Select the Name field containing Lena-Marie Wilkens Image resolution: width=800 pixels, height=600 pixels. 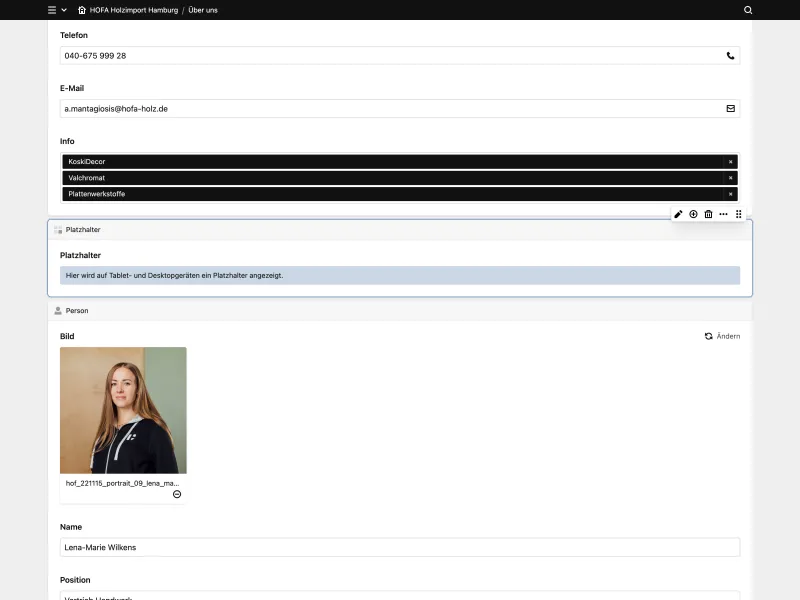pos(399,547)
